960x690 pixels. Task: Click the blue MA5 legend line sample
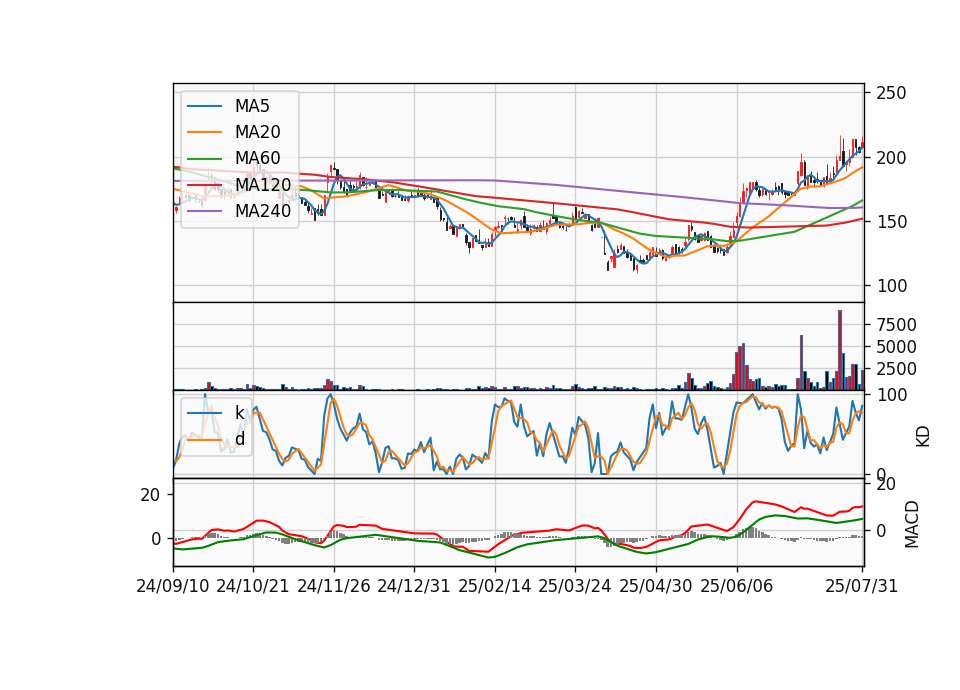(x=204, y=106)
